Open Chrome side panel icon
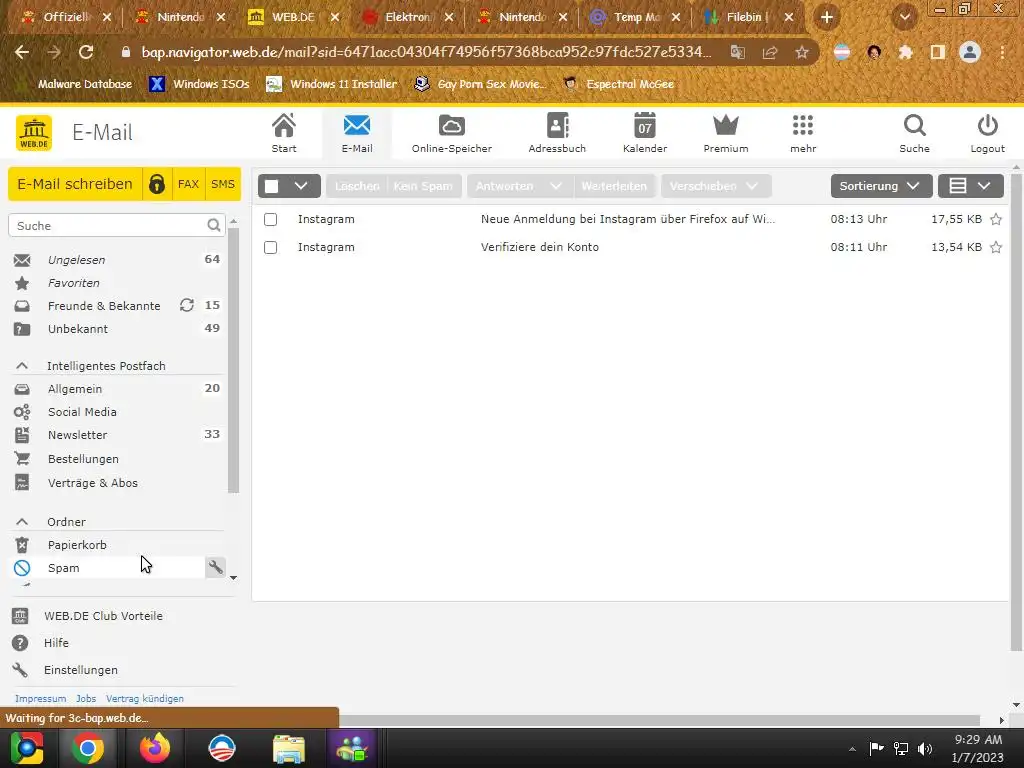1024x768 pixels. point(938,52)
